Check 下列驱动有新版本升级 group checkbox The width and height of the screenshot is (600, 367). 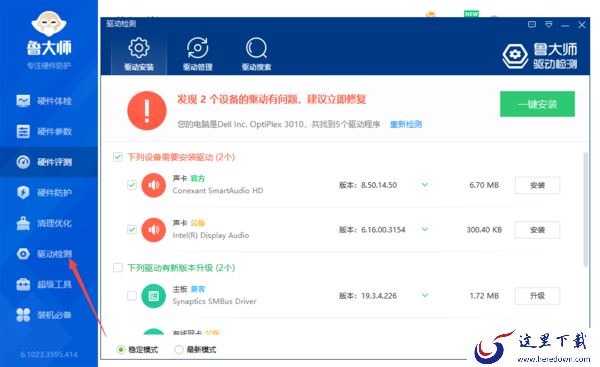click(x=118, y=267)
